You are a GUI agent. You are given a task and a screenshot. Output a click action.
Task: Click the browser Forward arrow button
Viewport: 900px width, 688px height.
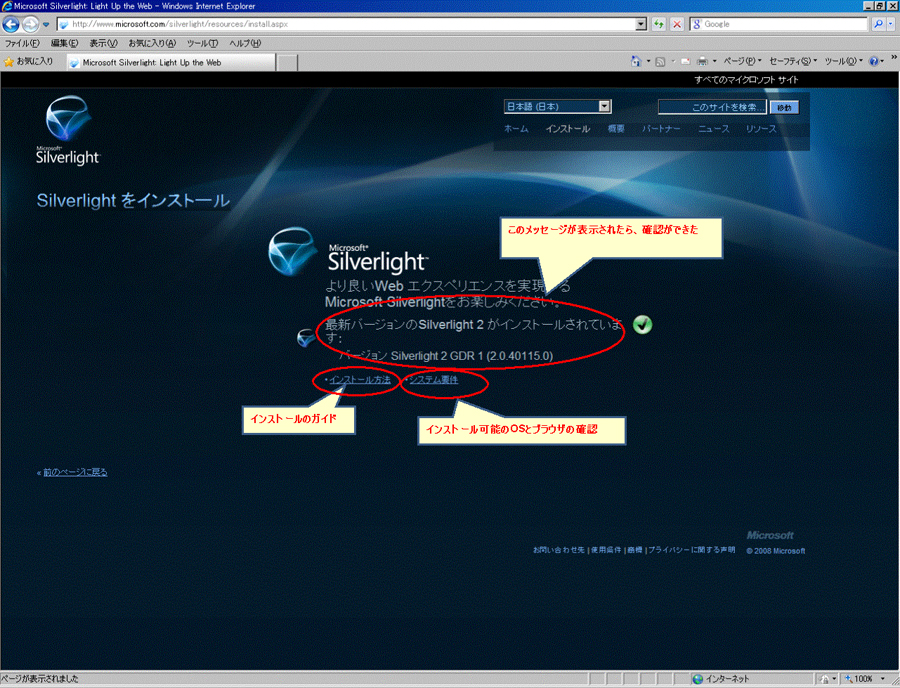pyautogui.click(x=30, y=24)
